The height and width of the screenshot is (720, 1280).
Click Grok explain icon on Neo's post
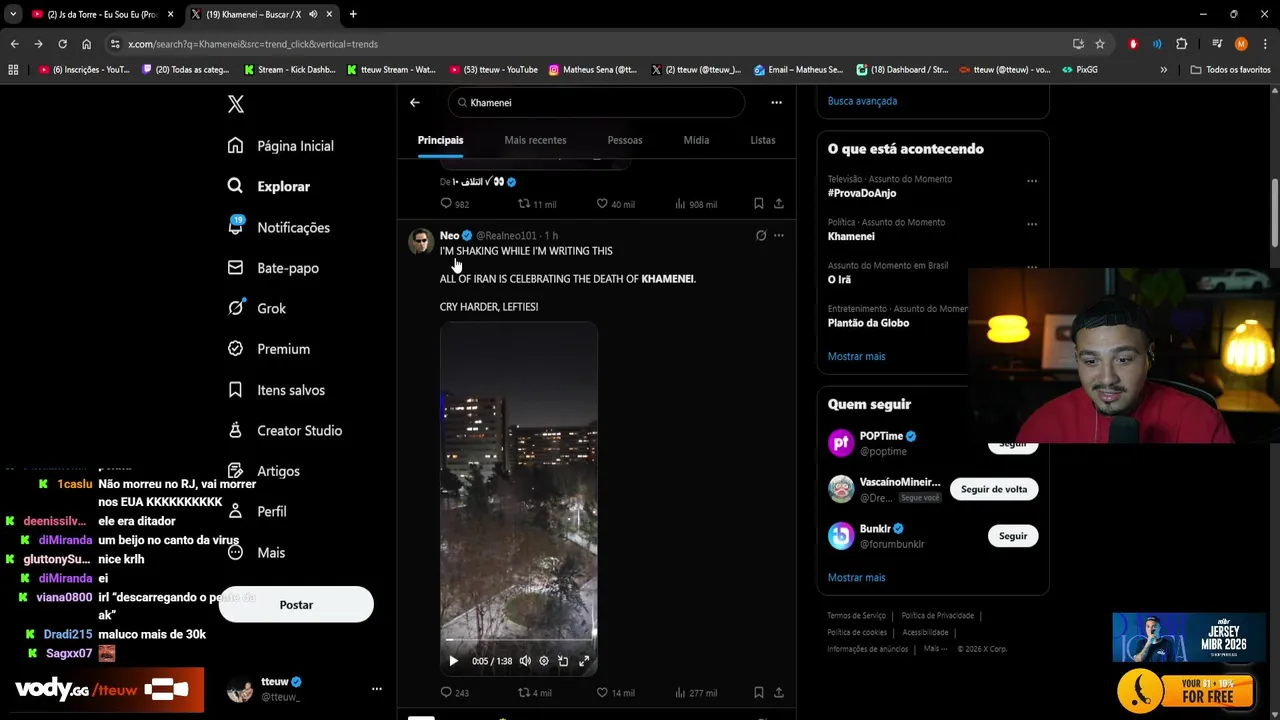(x=761, y=236)
